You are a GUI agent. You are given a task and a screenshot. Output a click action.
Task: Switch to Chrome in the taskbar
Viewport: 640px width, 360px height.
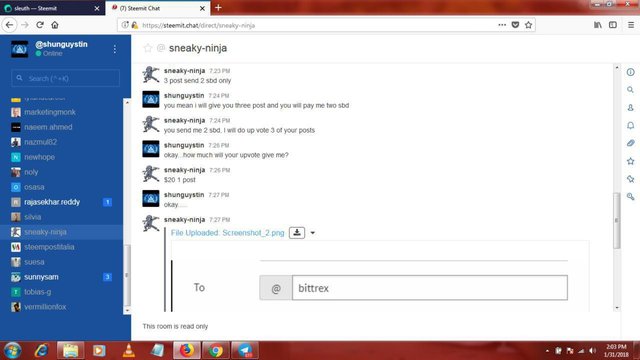(x=216, y=351)
